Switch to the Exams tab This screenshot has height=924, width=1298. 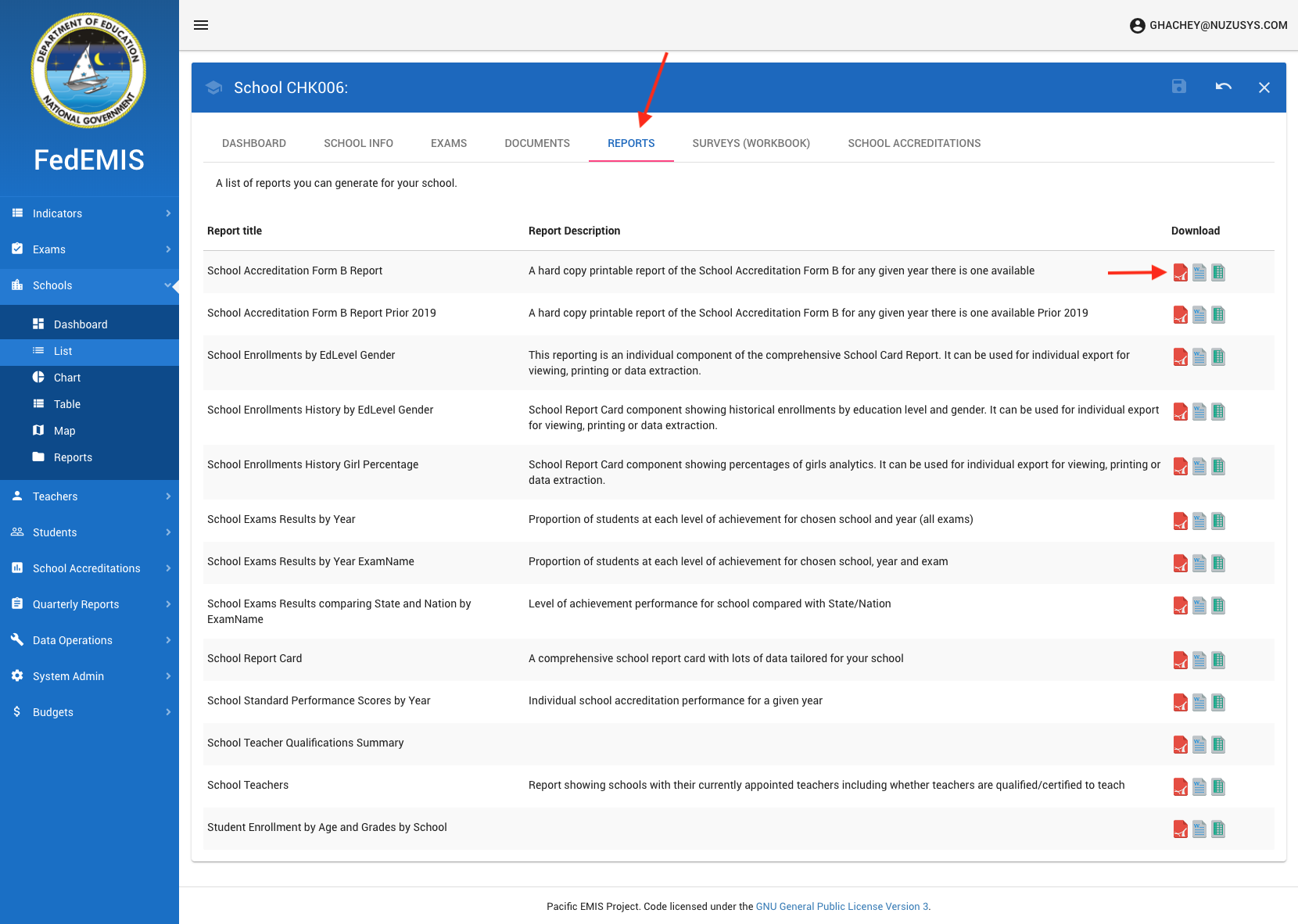(x=448, y=143)
